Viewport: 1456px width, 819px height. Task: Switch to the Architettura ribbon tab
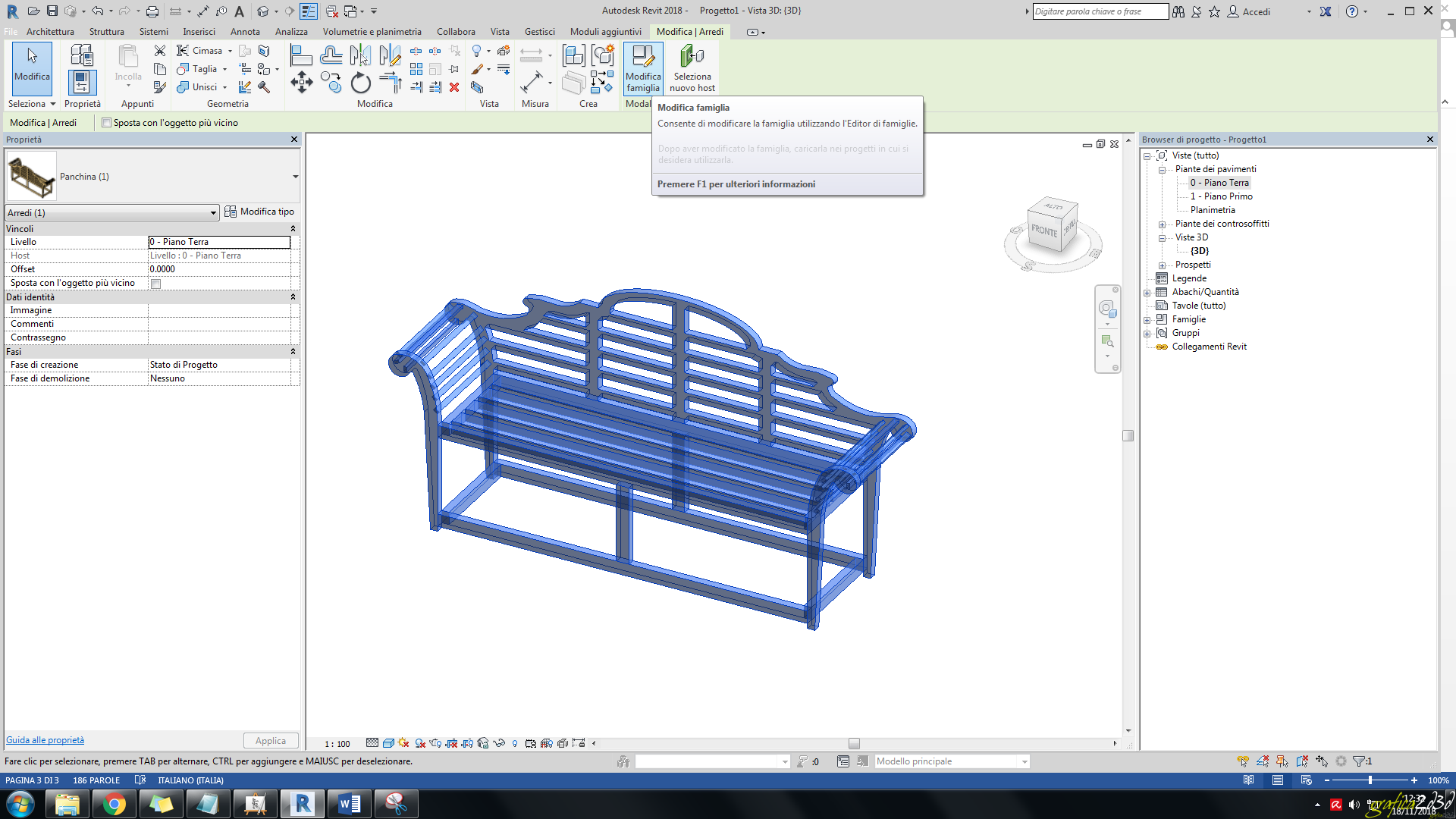(50, 31)
